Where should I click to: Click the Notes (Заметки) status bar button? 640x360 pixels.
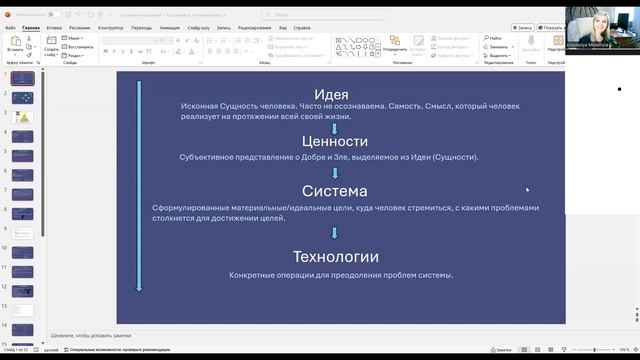[x=501, y=350]
